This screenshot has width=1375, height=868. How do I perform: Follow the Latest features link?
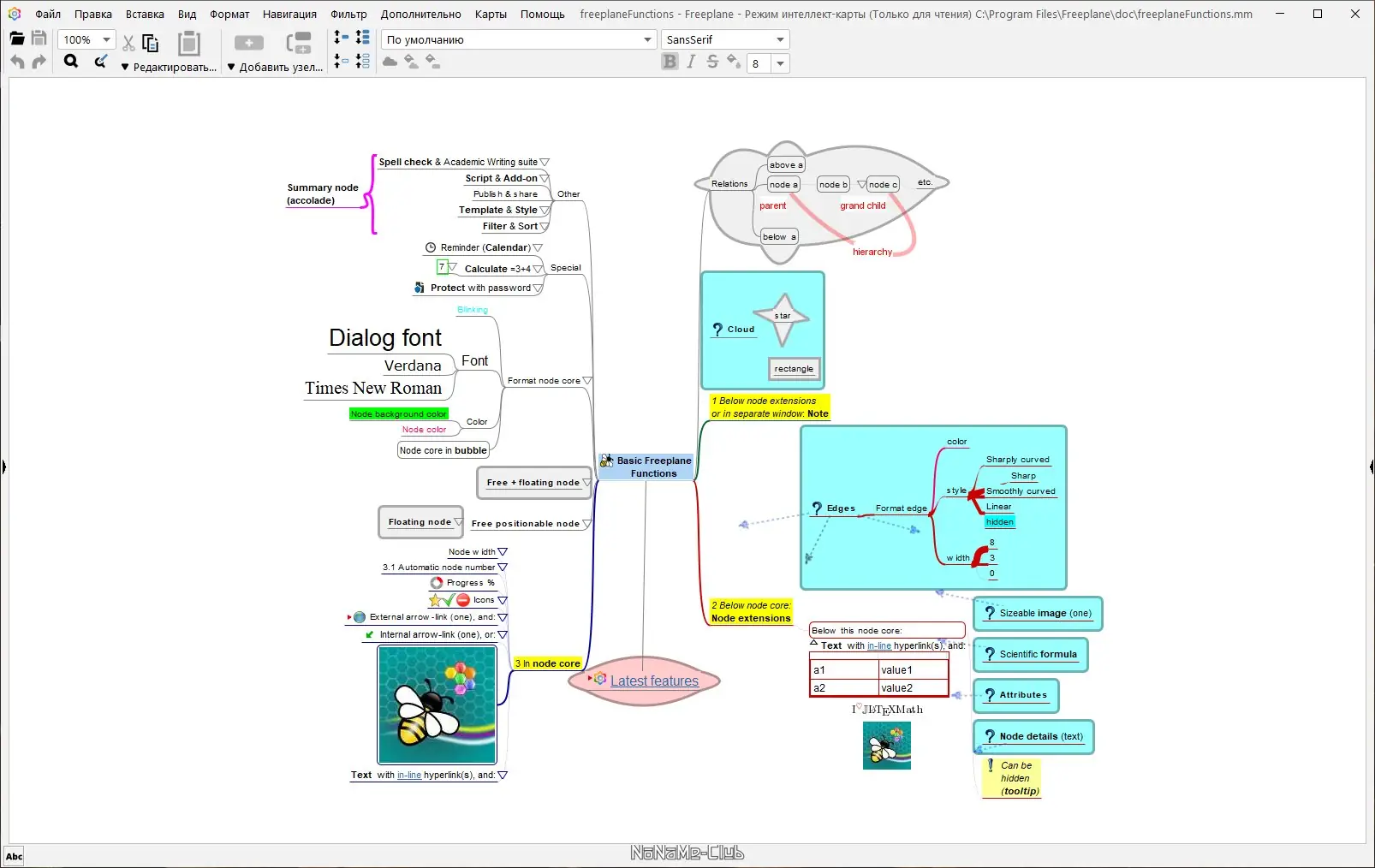coord(654,681)
